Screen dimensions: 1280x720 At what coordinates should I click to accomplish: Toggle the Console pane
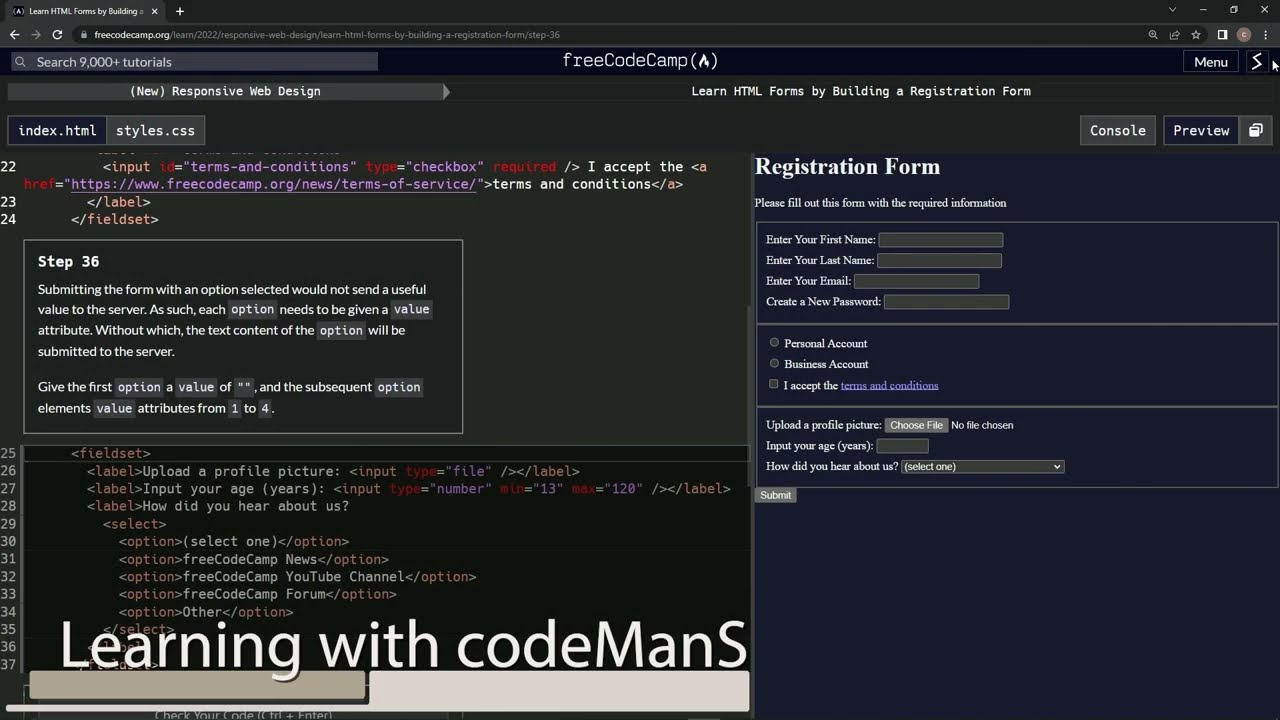(1118, 131)
